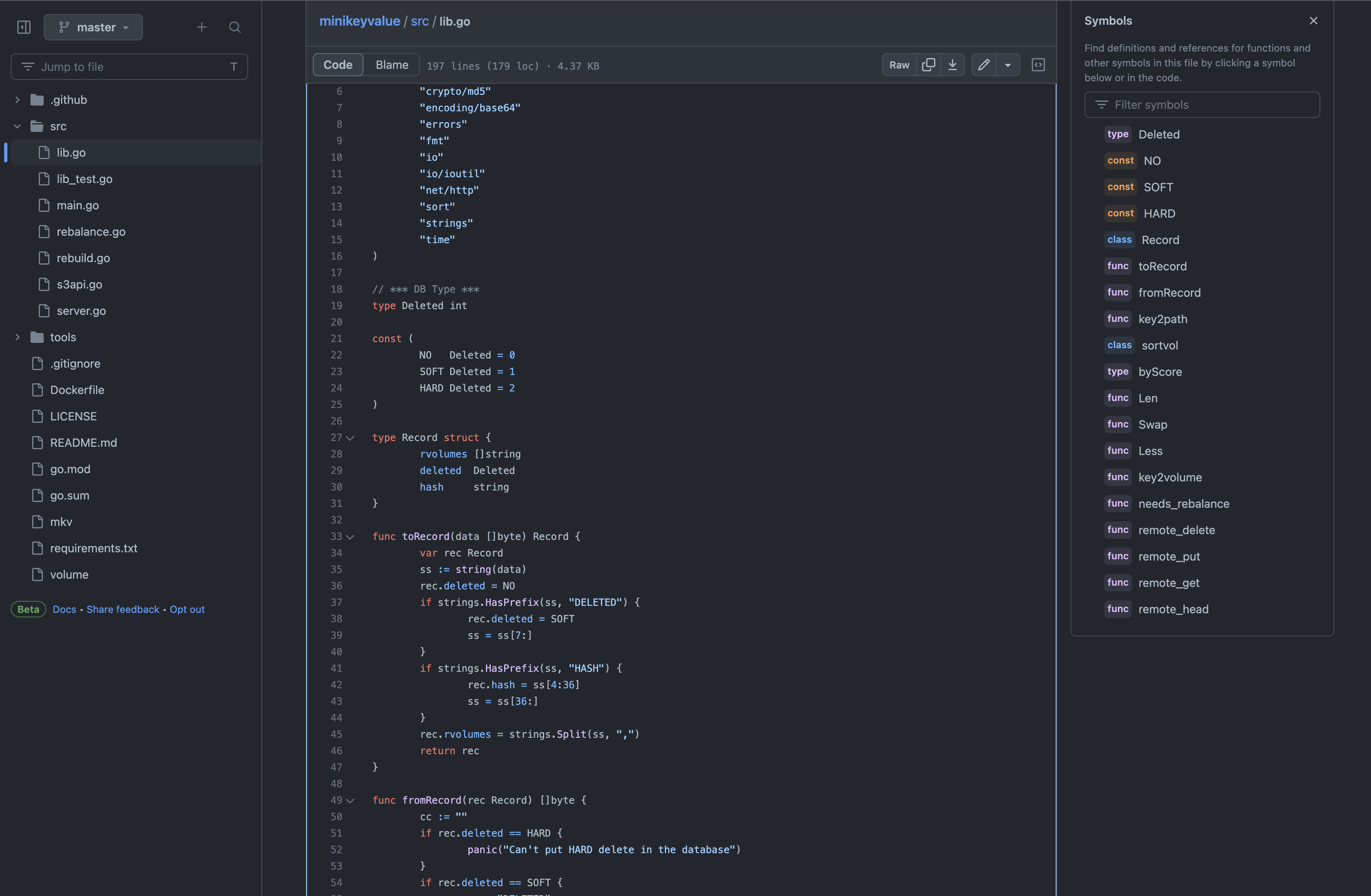Switch to the Blame tab
The width and height of the screenshot is (1371, 896).
click(392, 64)
